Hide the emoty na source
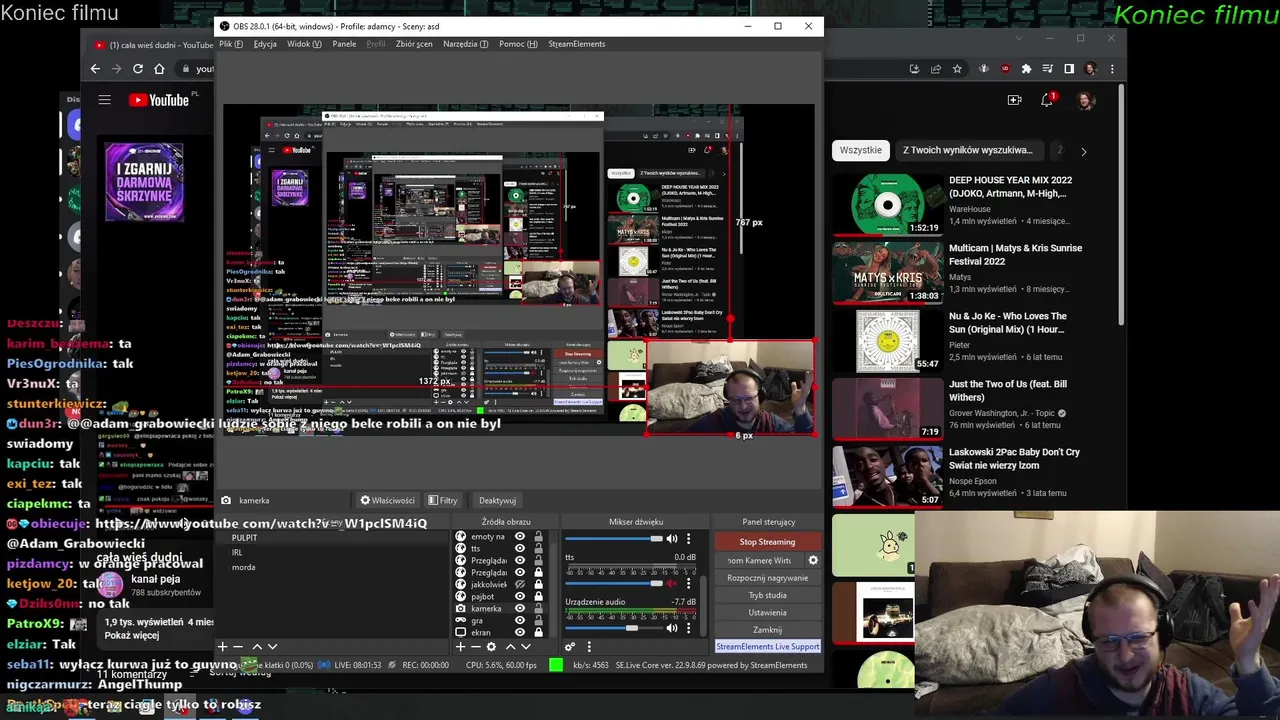This screenshot has height=720, width=1280. [519, 537]
